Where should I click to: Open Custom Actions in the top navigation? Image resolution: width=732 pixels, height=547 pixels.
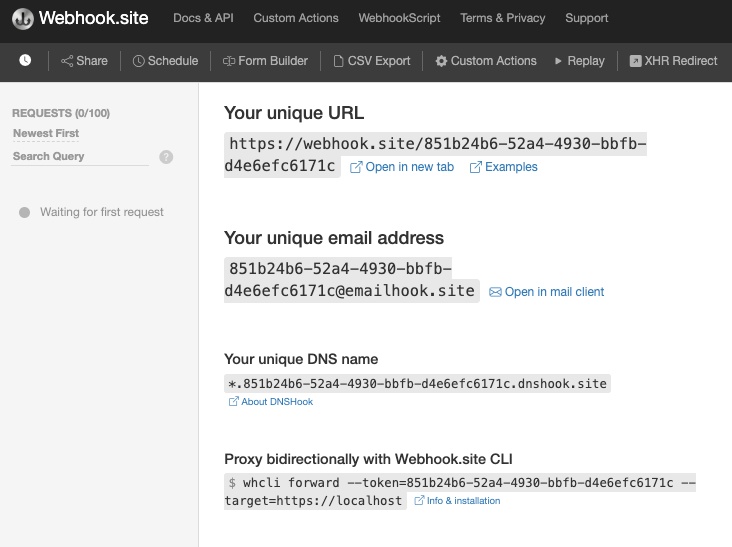pos(296,18)
